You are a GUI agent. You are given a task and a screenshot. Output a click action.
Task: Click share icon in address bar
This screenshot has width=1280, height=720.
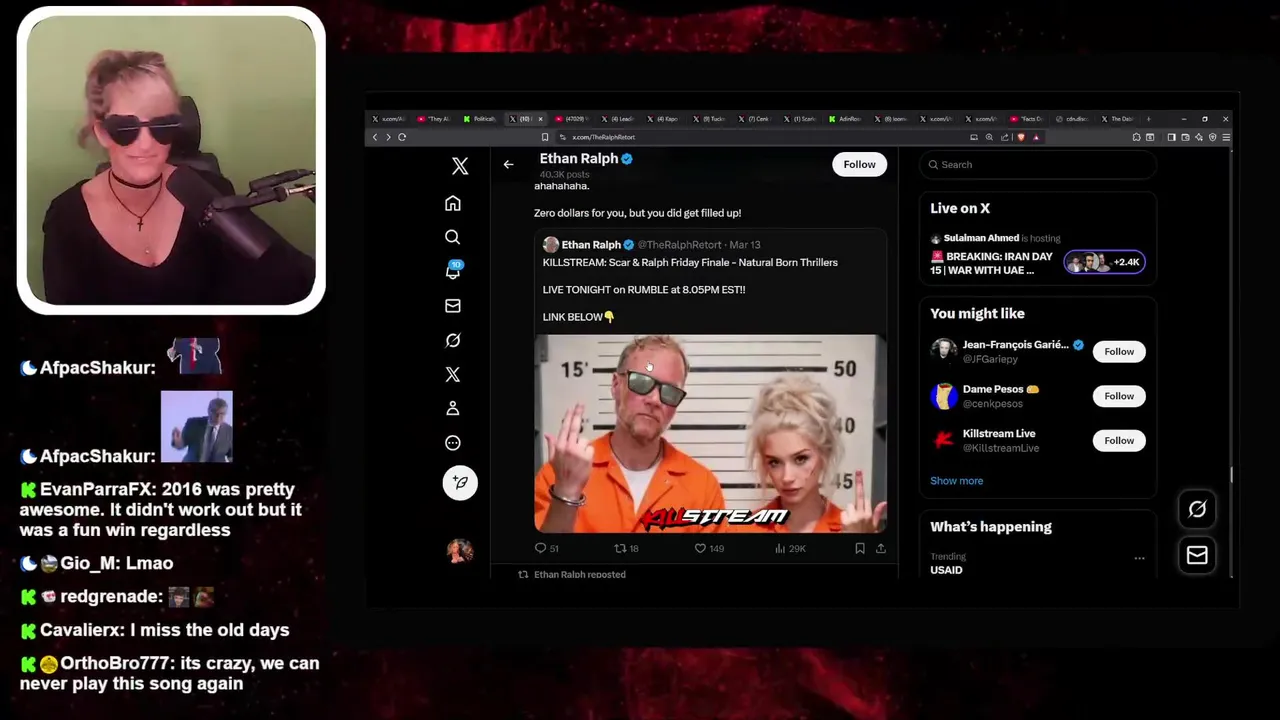(x=1005, y=137)
